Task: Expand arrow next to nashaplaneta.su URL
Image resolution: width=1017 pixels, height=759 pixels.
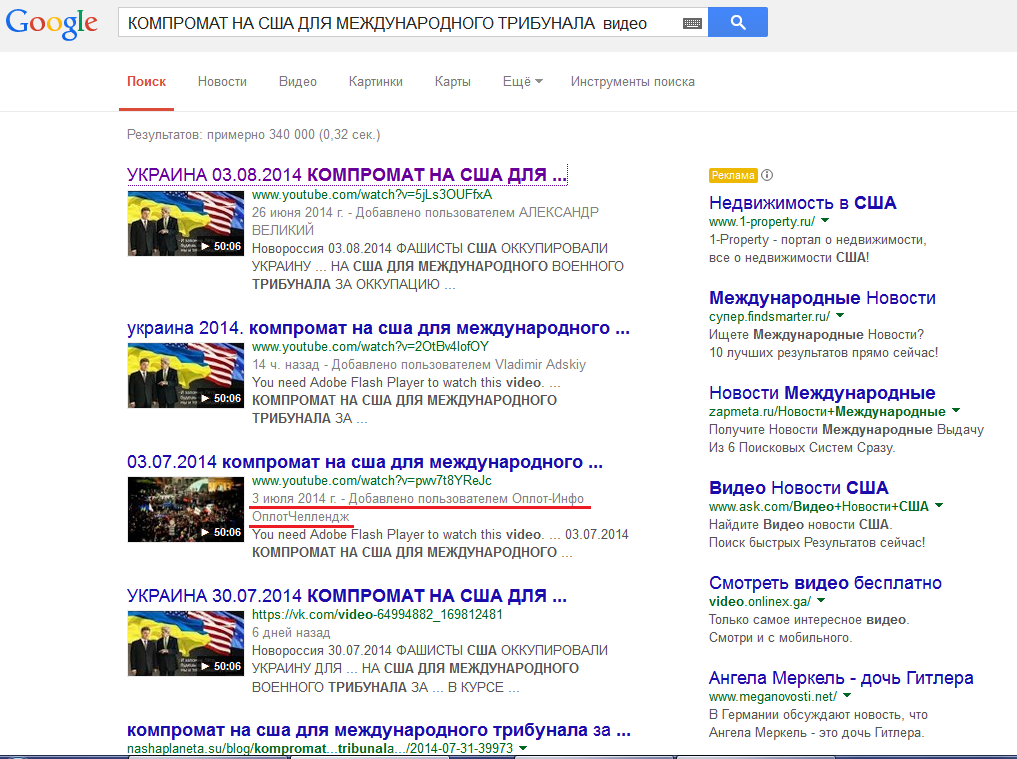Action: [523, 748]
